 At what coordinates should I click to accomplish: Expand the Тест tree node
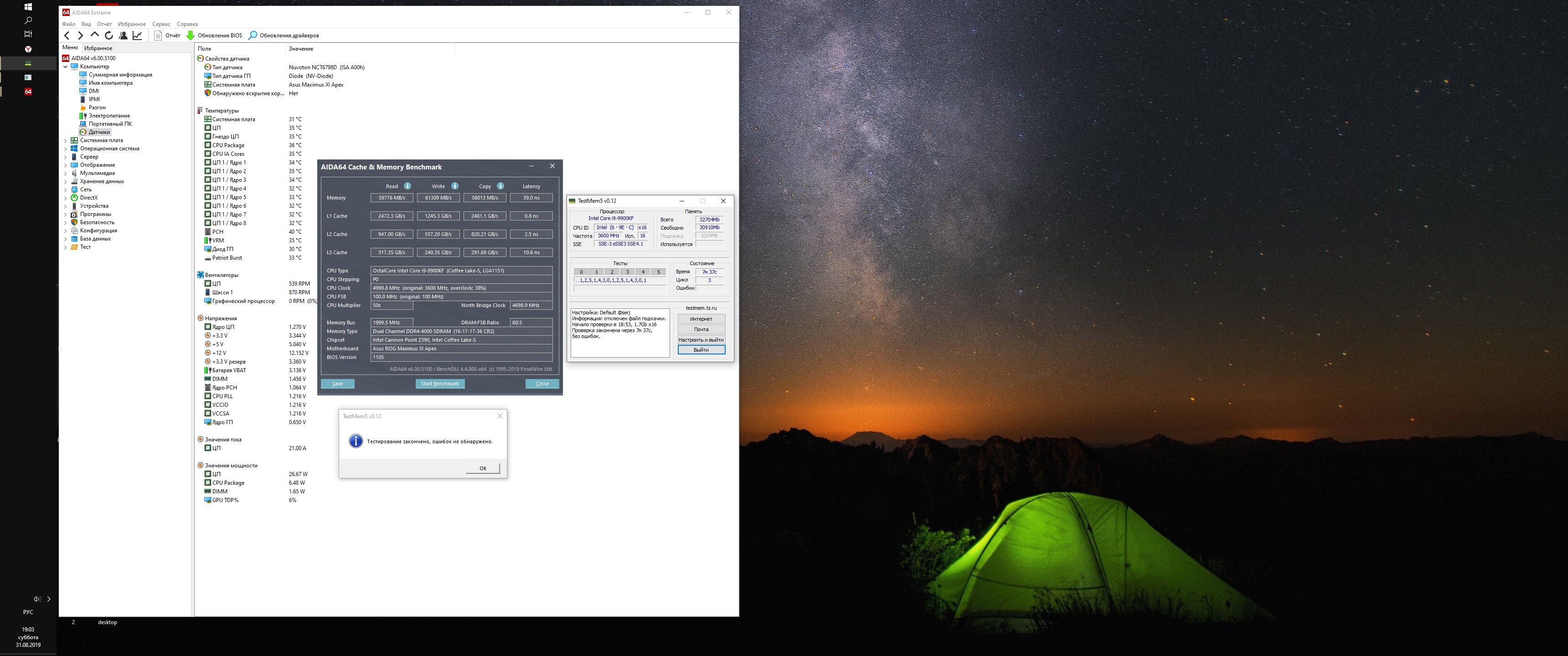[66, 247]
